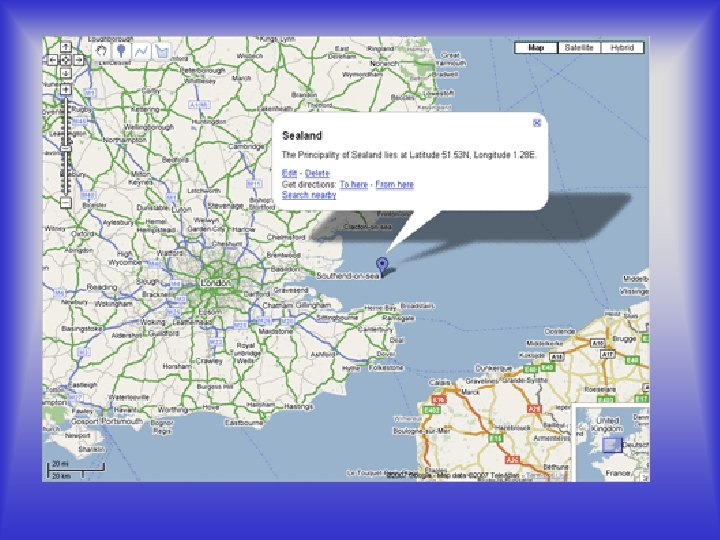Screen dimensions: 720x540
Task: Click the Hastings label on the map
Action: click(298, 407)
